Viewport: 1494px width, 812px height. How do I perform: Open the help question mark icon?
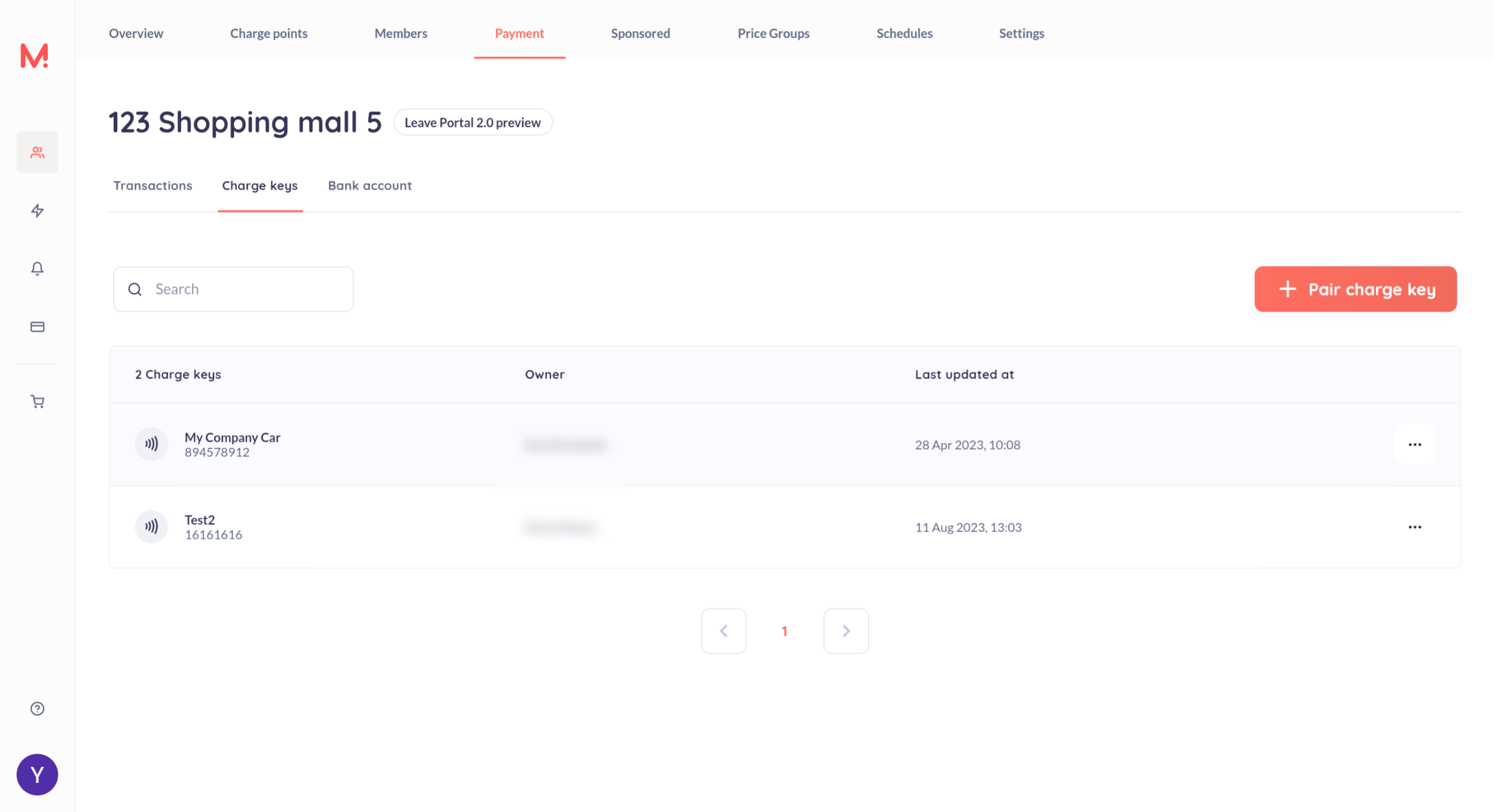point(37,709)
